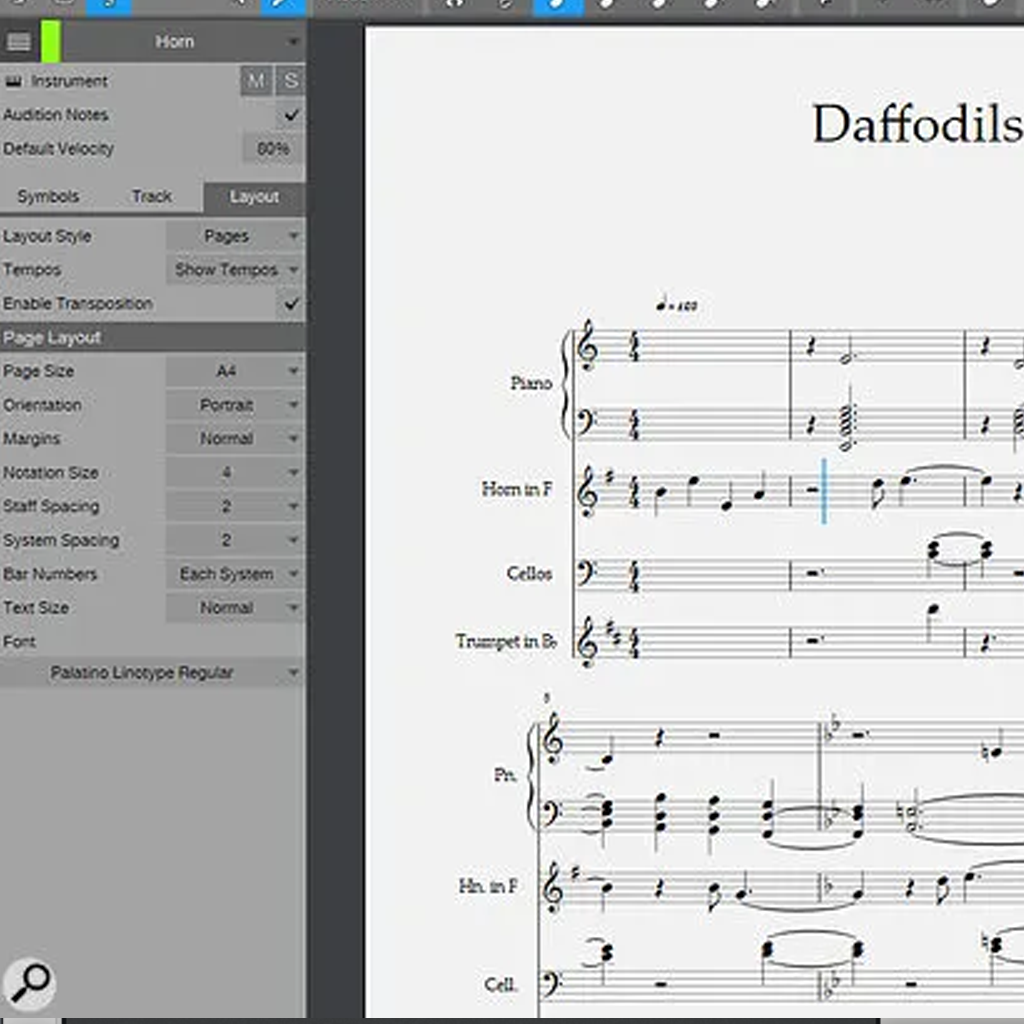Click the green track color swatch
1024x1024 pixels.
(51, 42)
